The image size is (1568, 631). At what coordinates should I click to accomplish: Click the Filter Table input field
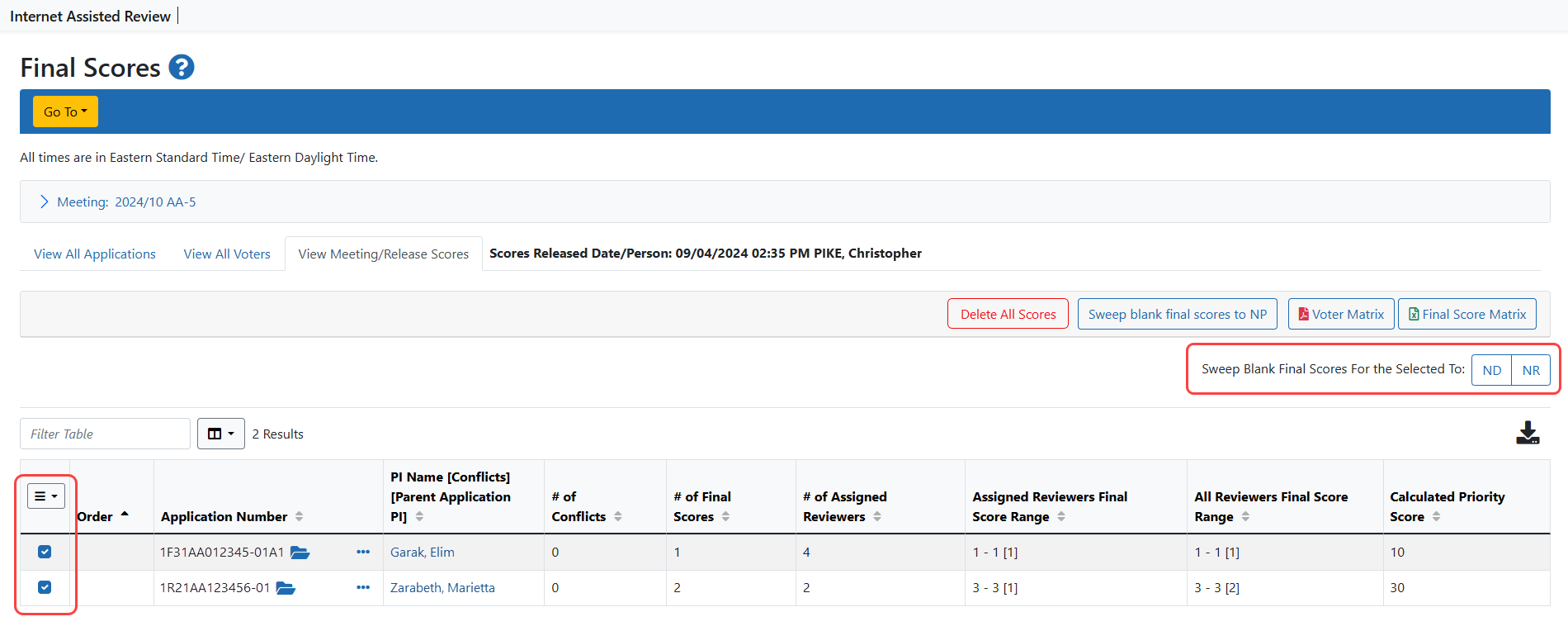[x=105, y=434]
